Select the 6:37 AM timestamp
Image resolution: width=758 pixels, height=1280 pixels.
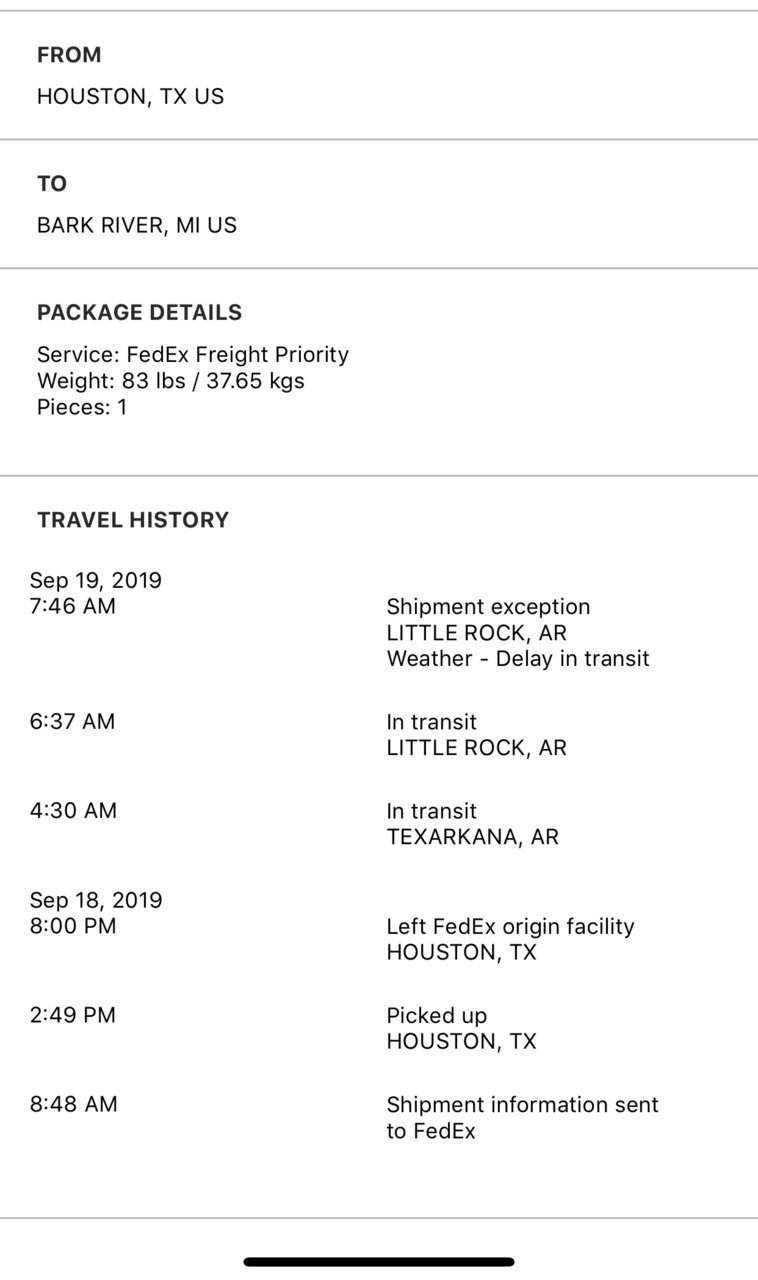73,721
